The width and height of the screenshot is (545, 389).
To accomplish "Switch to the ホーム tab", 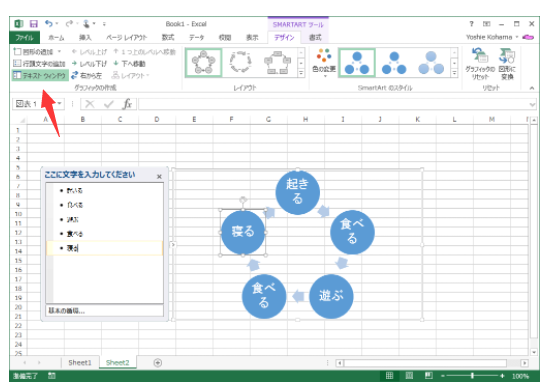I will pos(56,38).
